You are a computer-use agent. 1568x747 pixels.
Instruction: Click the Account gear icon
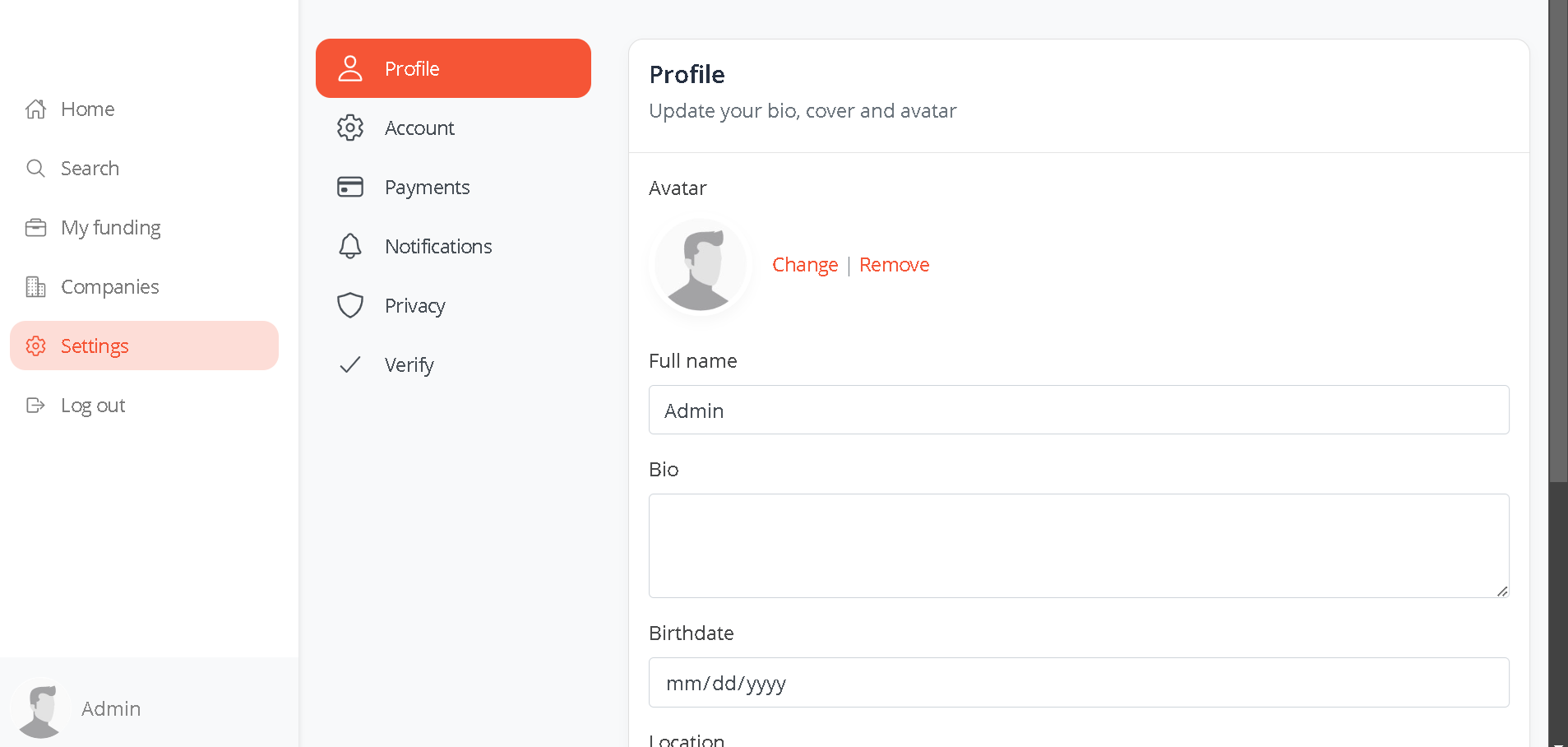350,128
